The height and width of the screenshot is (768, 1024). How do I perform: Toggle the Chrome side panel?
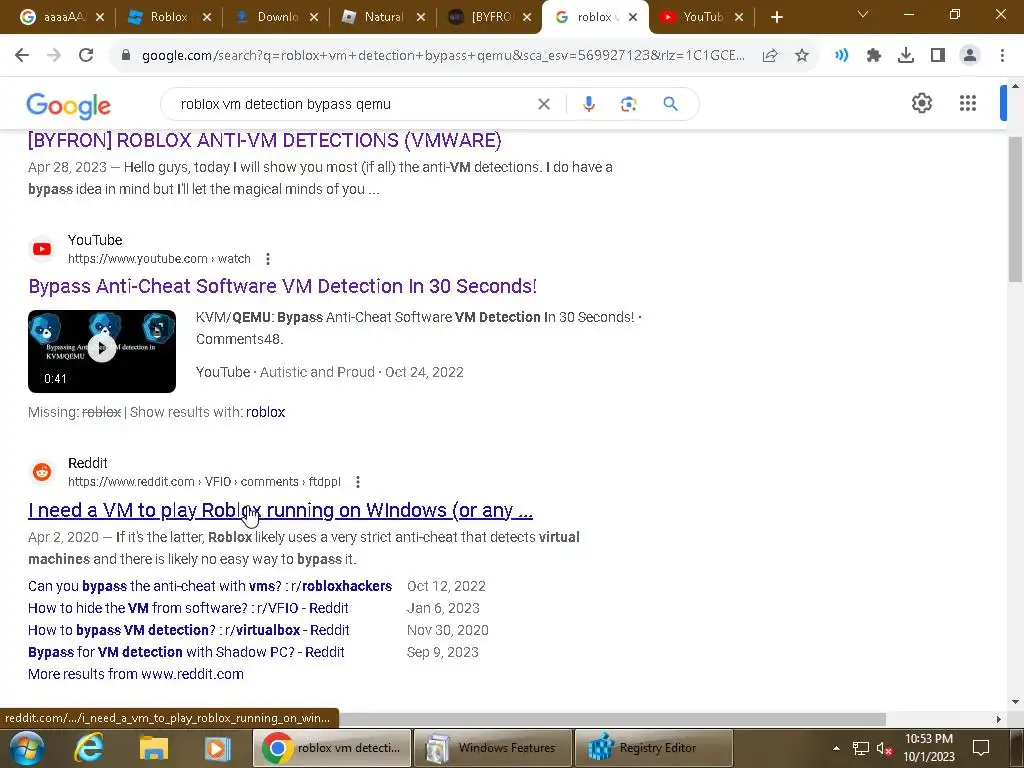pyautogui.click(x=938, y=56)
